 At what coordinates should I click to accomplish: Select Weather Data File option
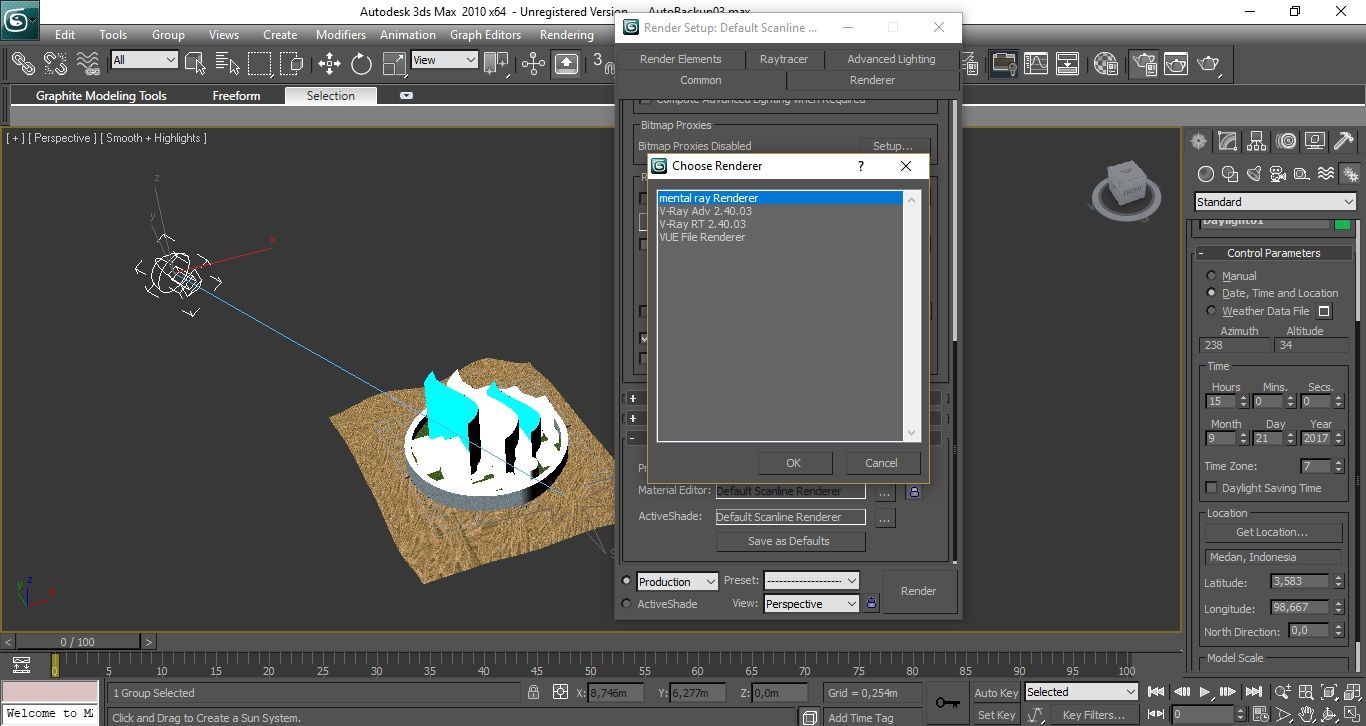pos(1212,311)
